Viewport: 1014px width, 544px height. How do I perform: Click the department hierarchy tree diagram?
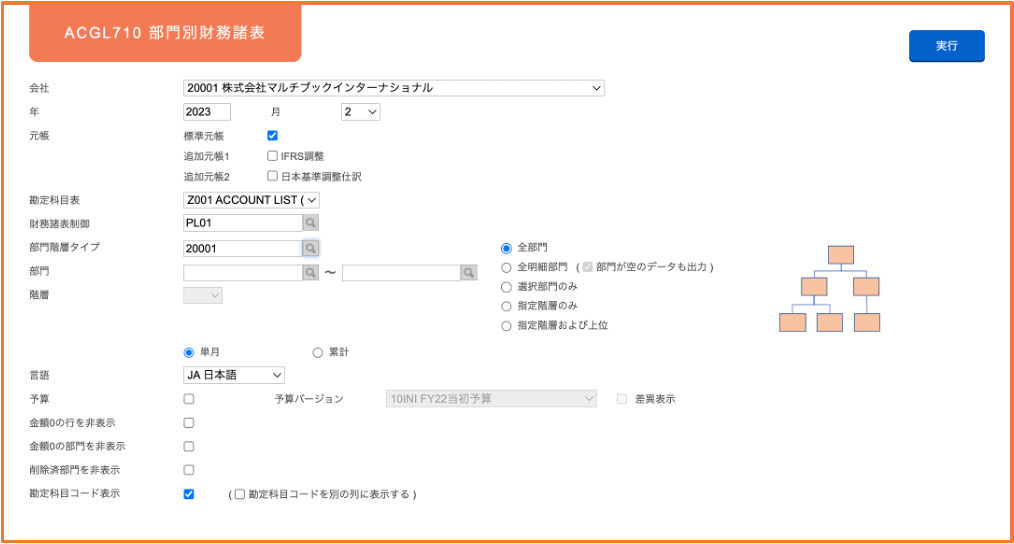(x=830, y=288)
